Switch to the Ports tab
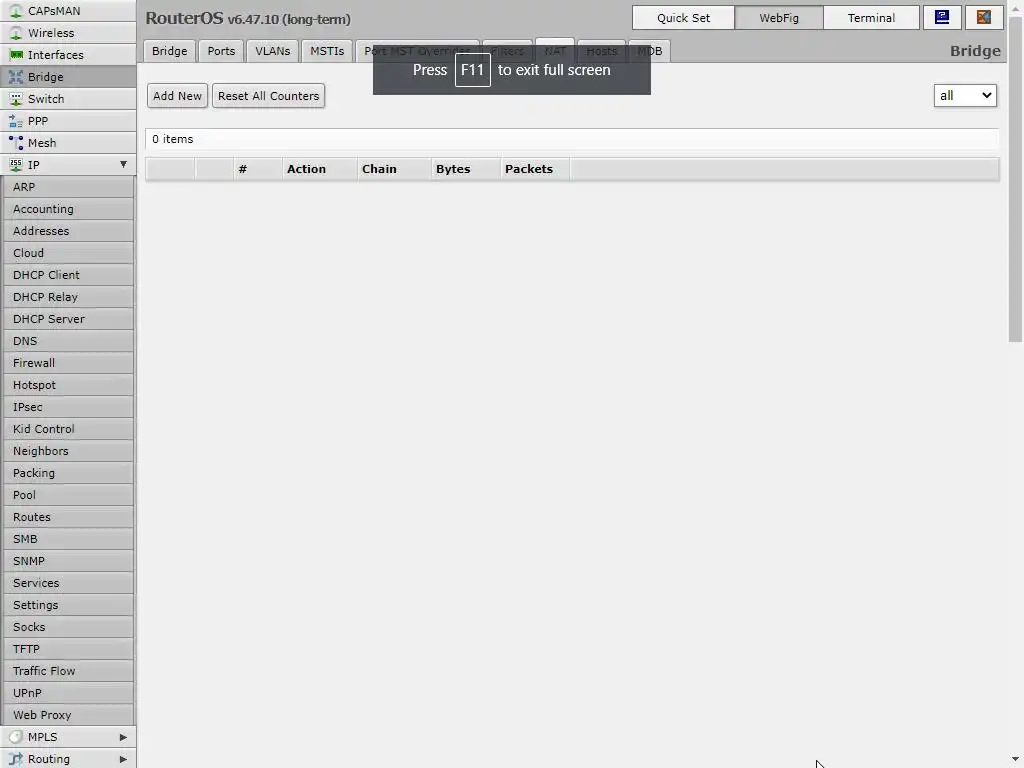The image size is (1024, 768). 221,51
